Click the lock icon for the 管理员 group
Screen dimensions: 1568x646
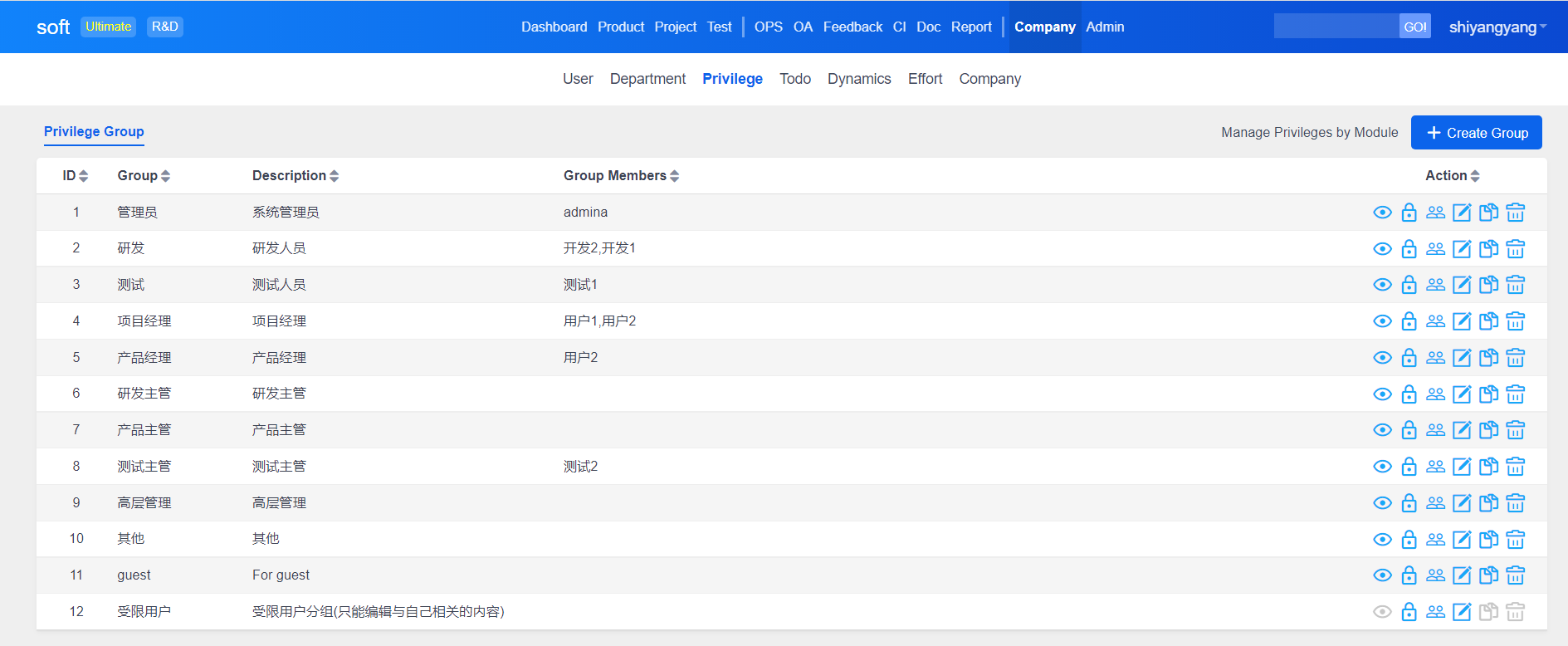[x=1409, y=213]
